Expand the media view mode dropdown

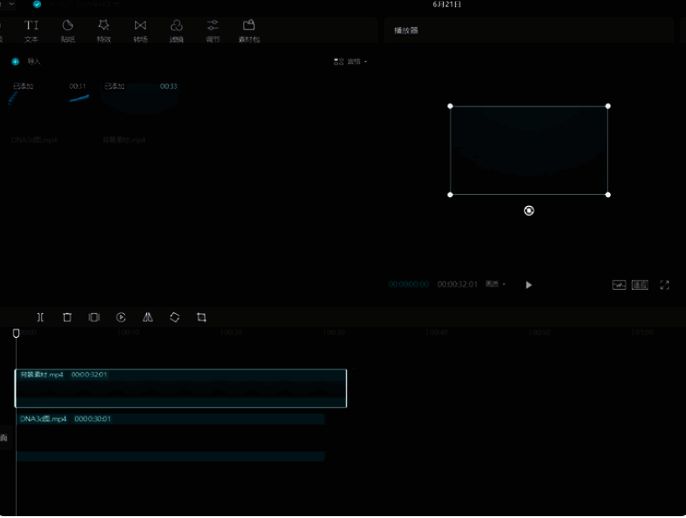pyautogui.click(x=351, y=62)
